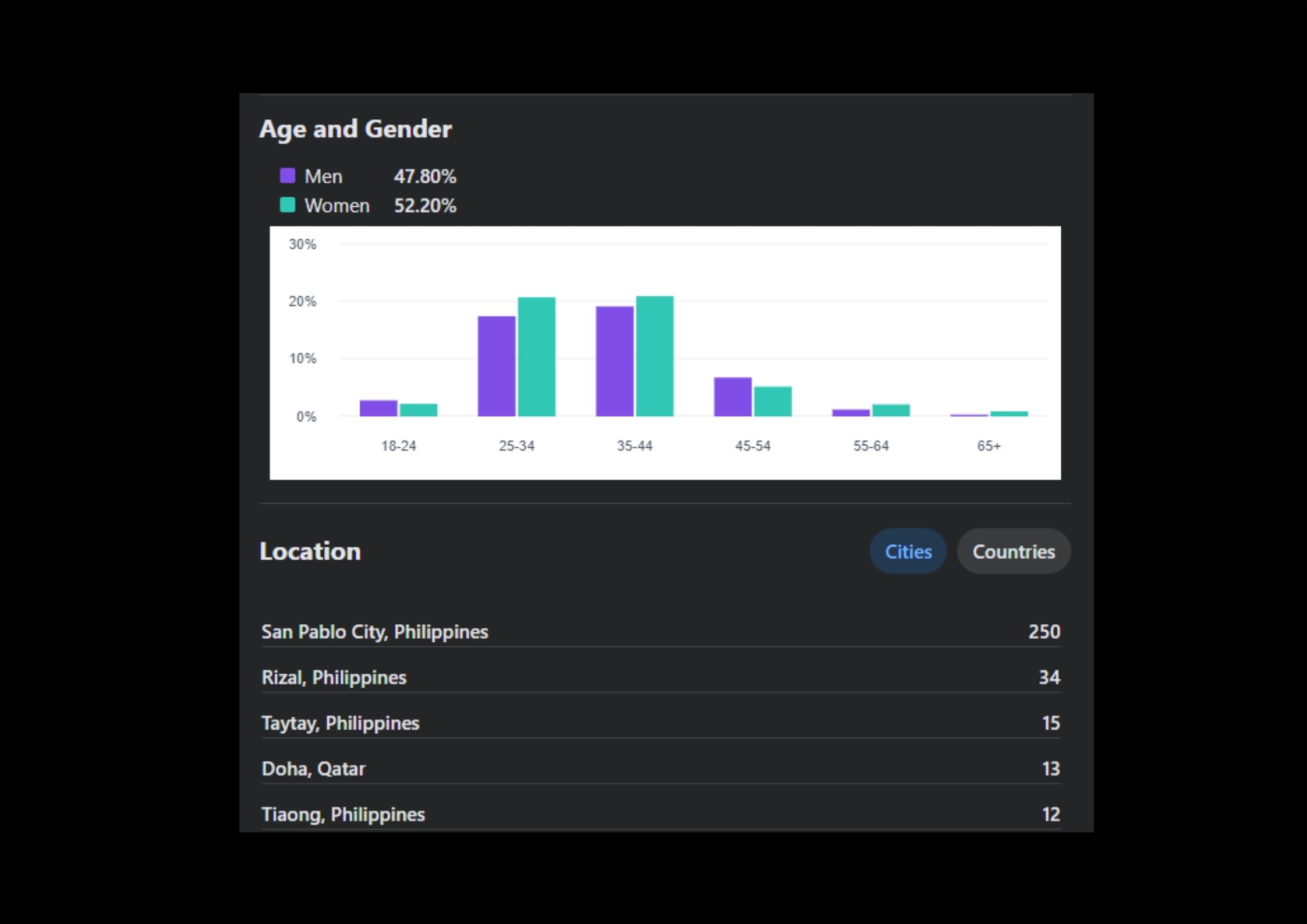Click the 250 count for San Pablo City
This screenshot has height=924, width=1307.
(x=1044, y=632)
